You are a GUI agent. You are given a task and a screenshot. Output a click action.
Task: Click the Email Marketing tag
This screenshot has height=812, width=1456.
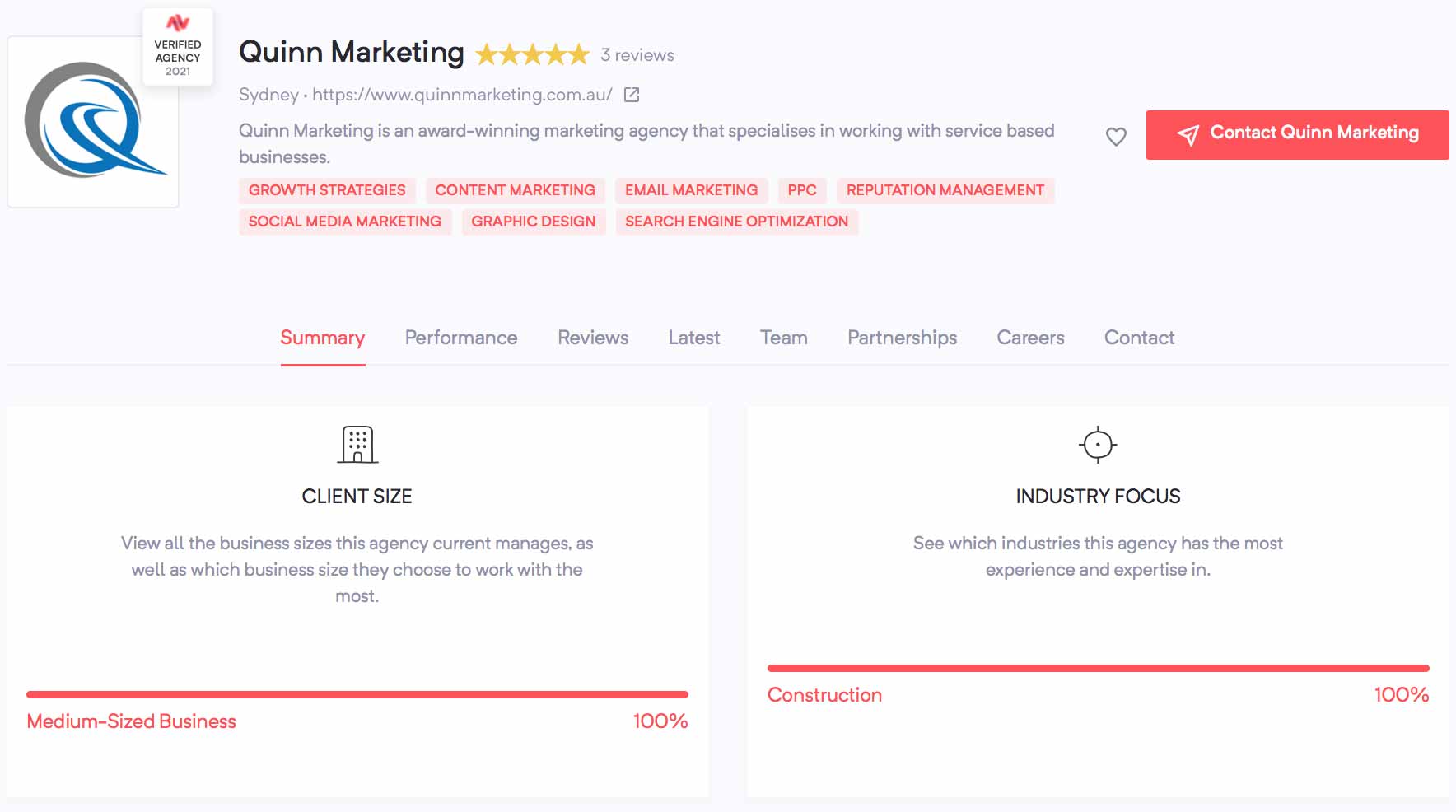[x=692, y=190]
